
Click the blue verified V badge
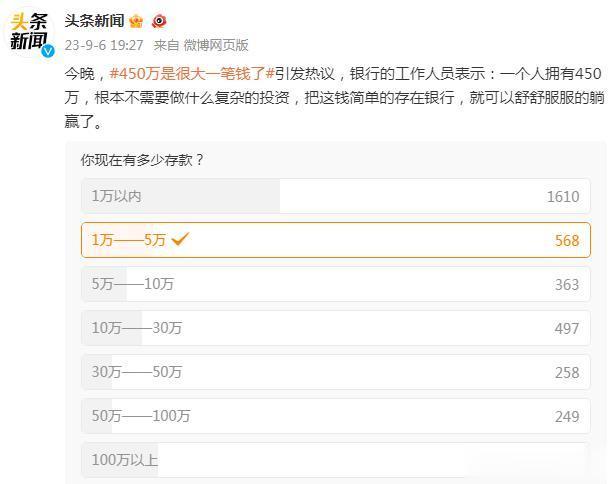48,51
